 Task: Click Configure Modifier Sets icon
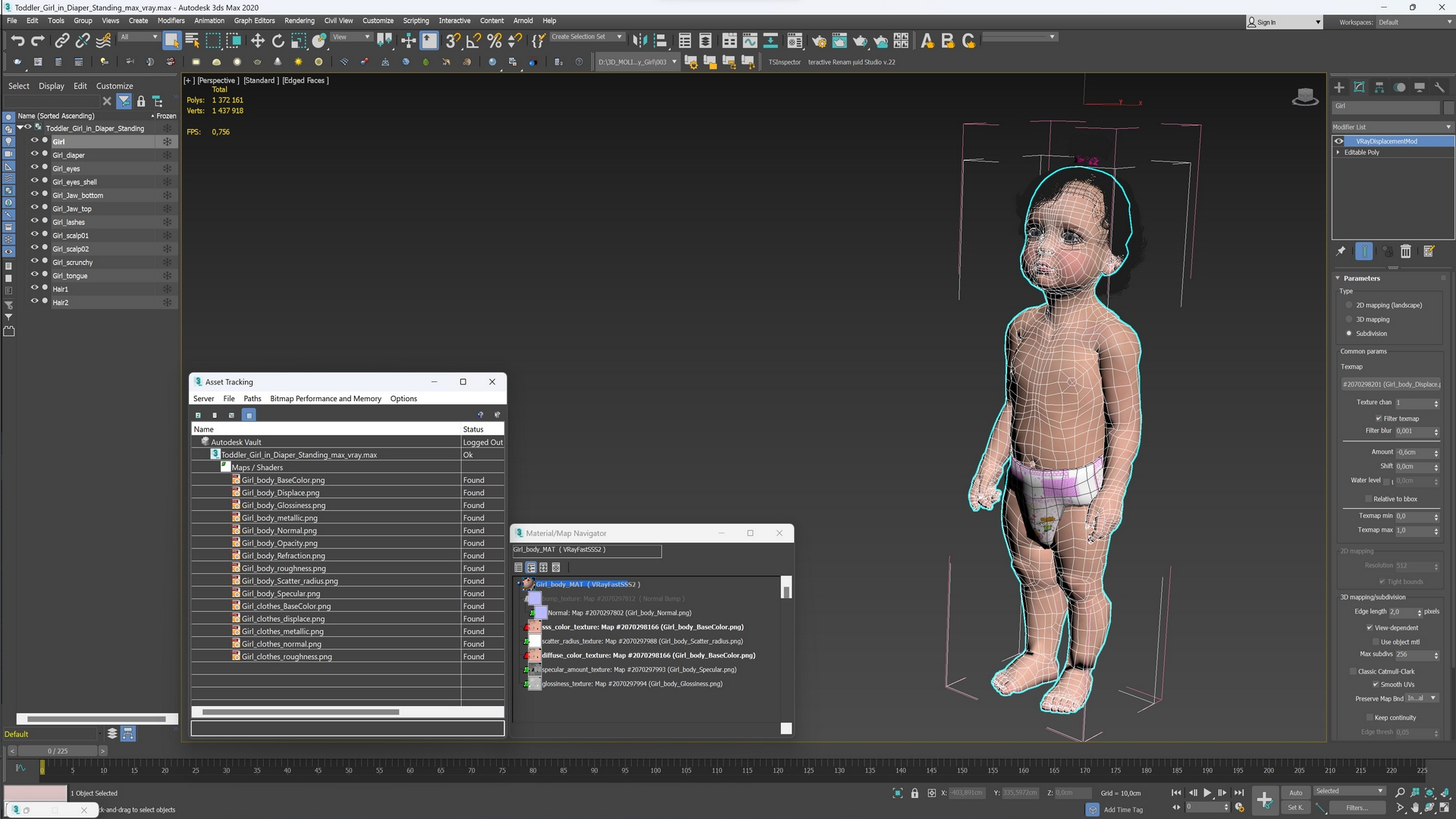point(1429,251)
